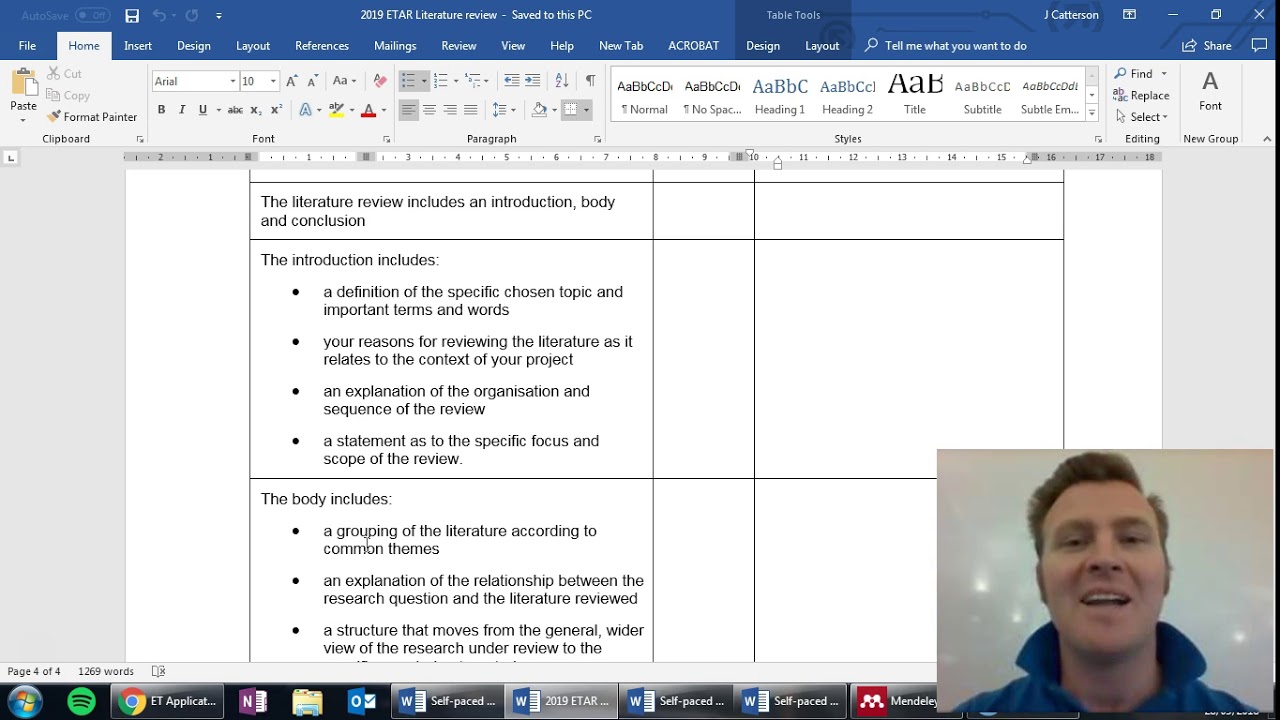The height and width of the screenshot is (720, 1280).
Task: Switch to the Insert tab
Action: (x=138, y=46)
